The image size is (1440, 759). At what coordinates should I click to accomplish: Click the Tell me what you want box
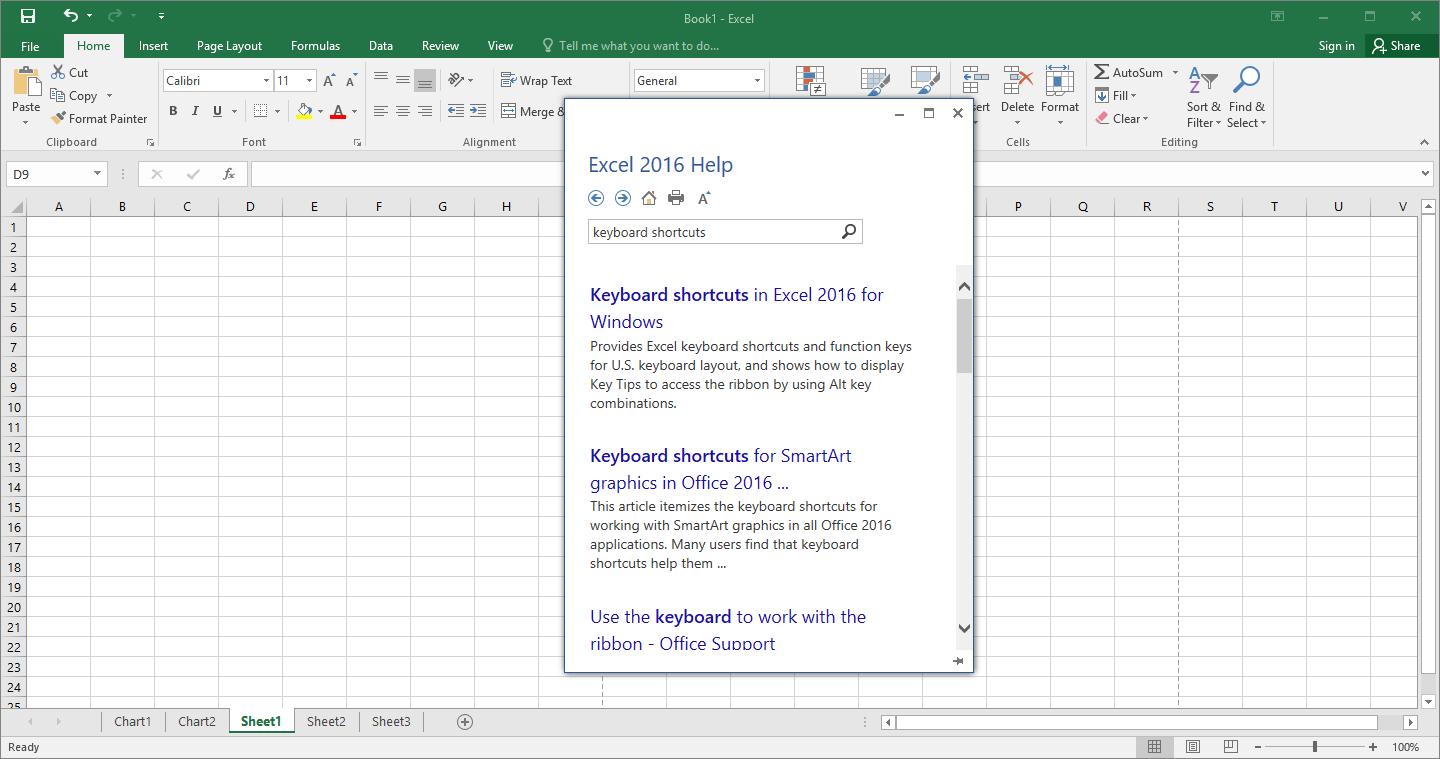click(x=630, y=46)
